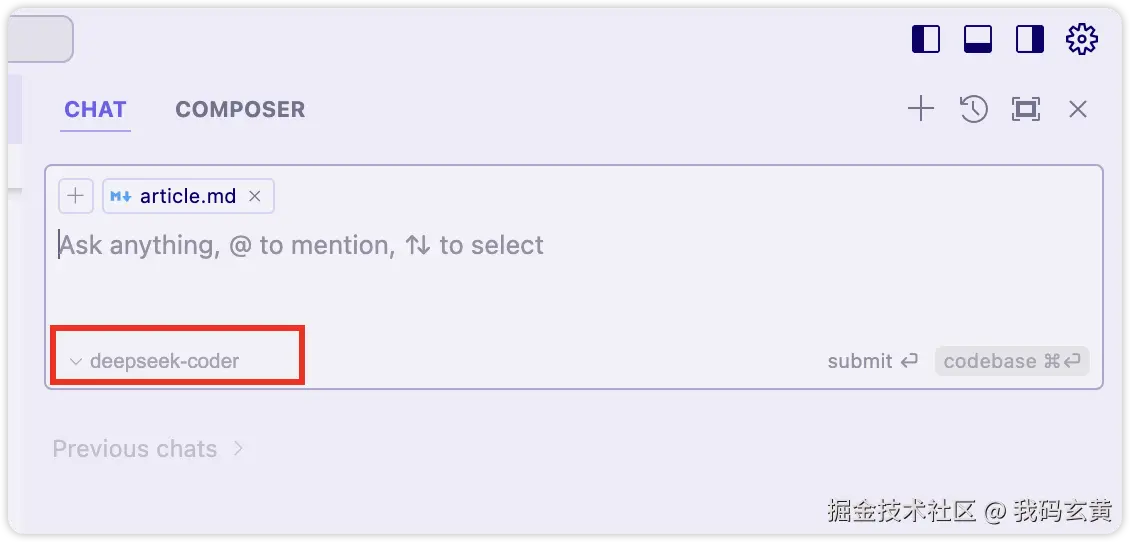The width and height of the screenshot is (1130, 542).
Task: Click the add context plus button
Action: pos(75,196)
